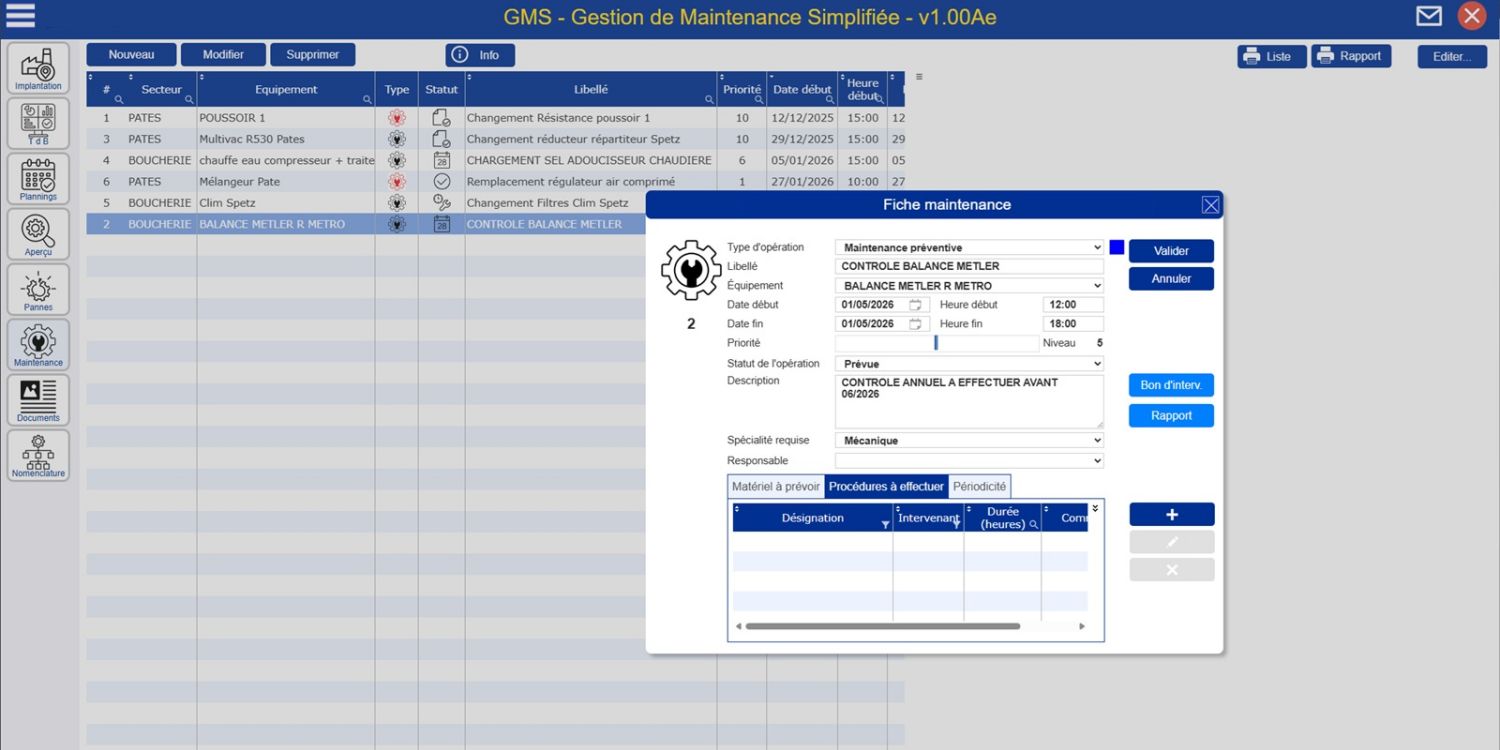The image size is (1500, 750).
Task: Open the Documents sidebar icon
Action: pos(38,400)
